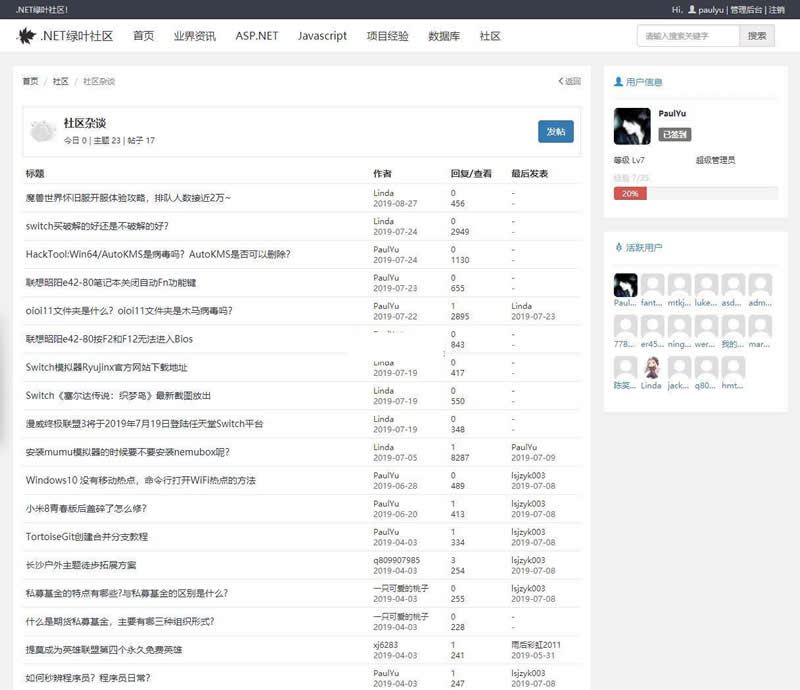Open active user Paul... avatar
This screenshot has width=800, height=690.
tap(625, 285)
